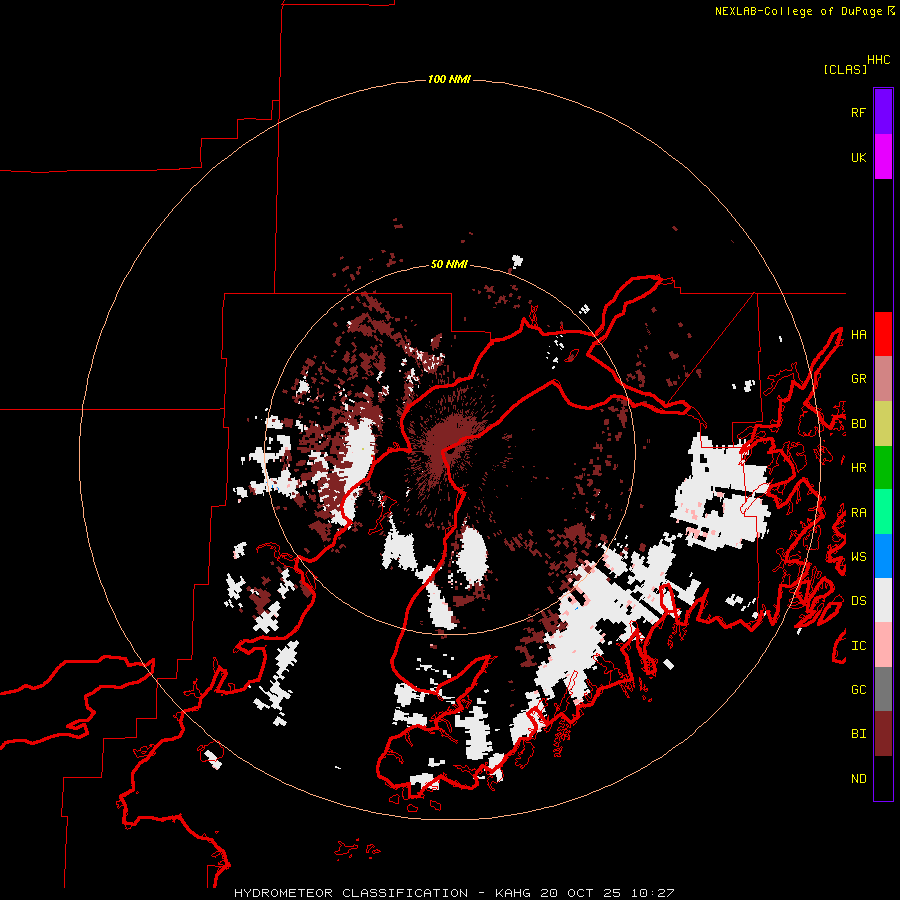Click the HA red legend color block
This screenshot has height=900, width=900.
(883, 334)
